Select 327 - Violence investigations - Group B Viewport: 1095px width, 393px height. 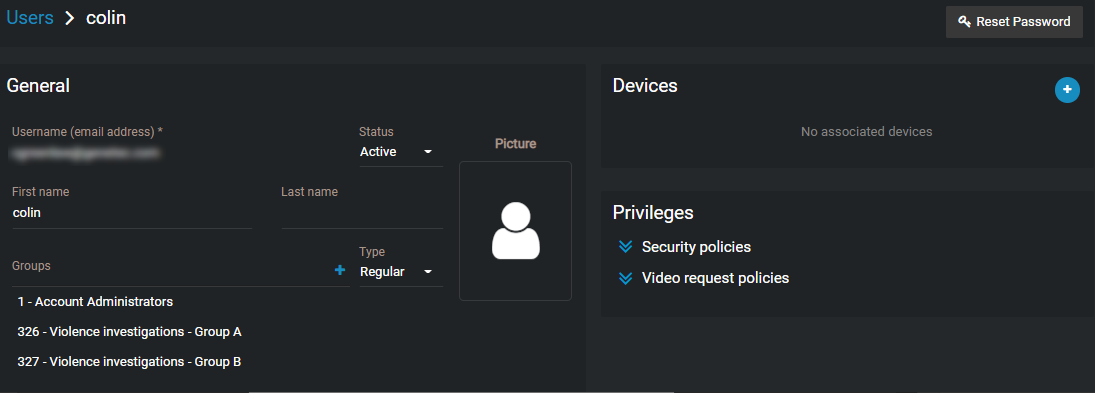coord(129,362)
